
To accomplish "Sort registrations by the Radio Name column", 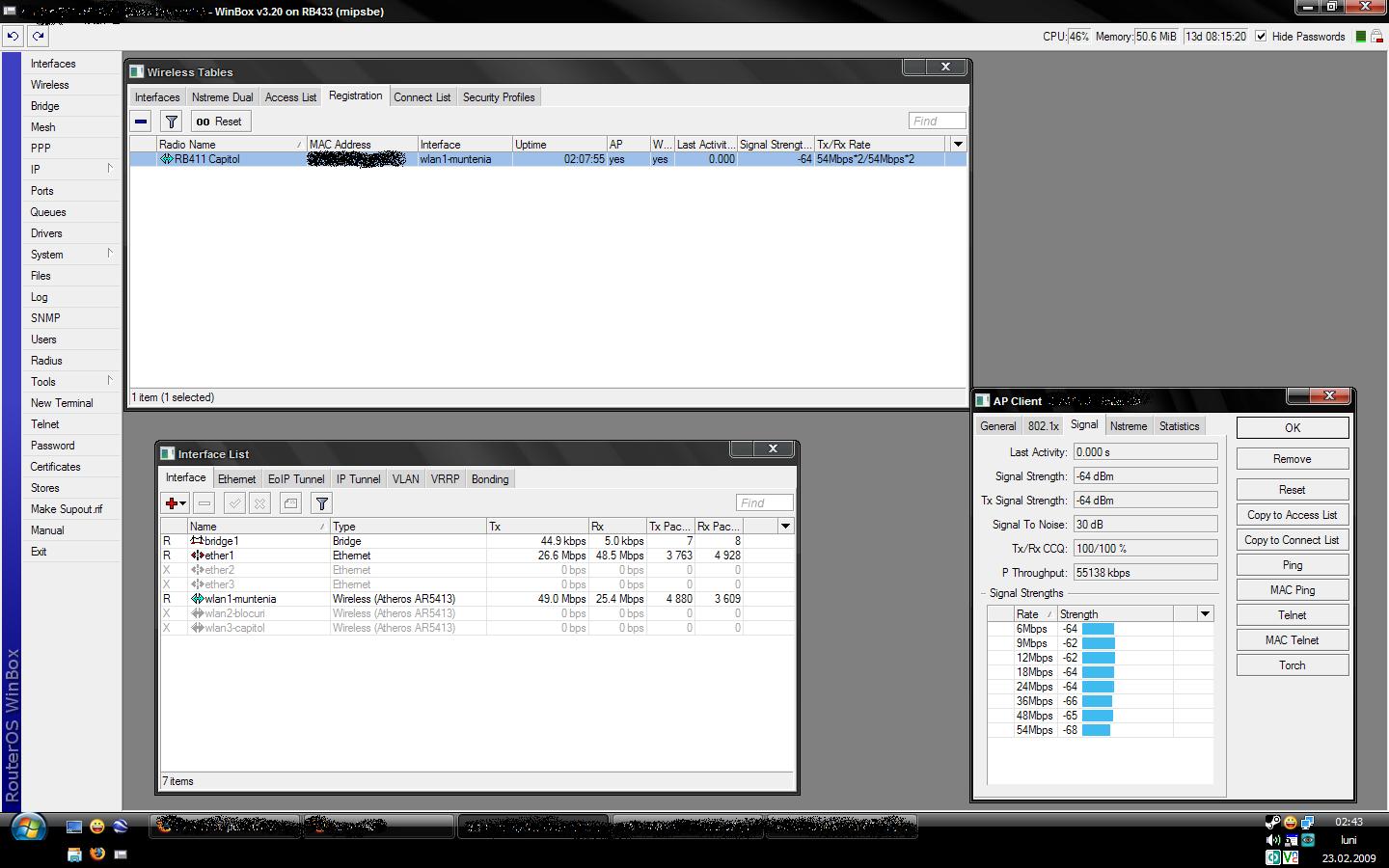I will [x=231, y=145].
